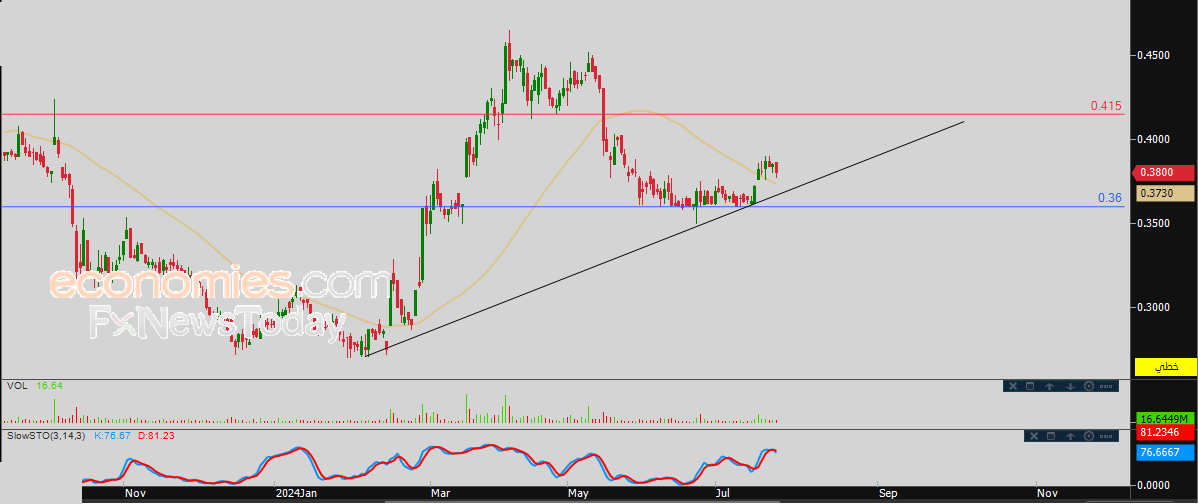Maximize the SlowSTO indicator pane
1198x504 pixels.
(1050, 436)
